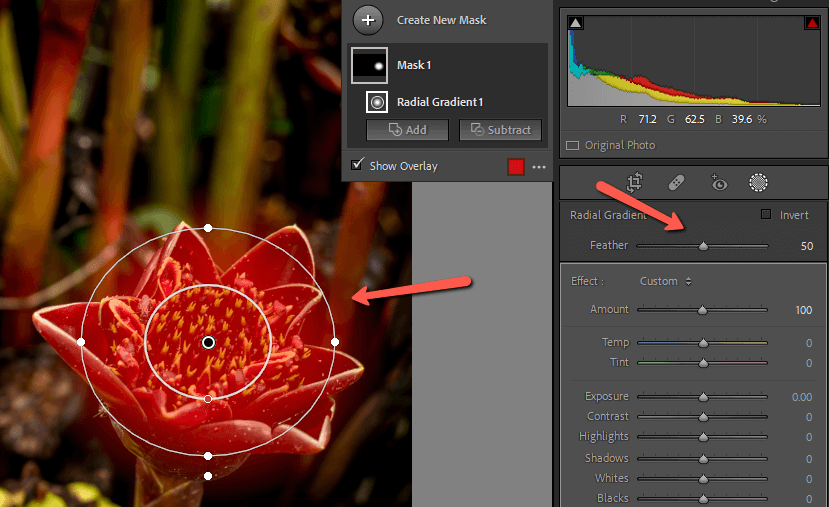Click the Whites slider handle
Screen dimensions: 829x507
(x=703, y=479)
